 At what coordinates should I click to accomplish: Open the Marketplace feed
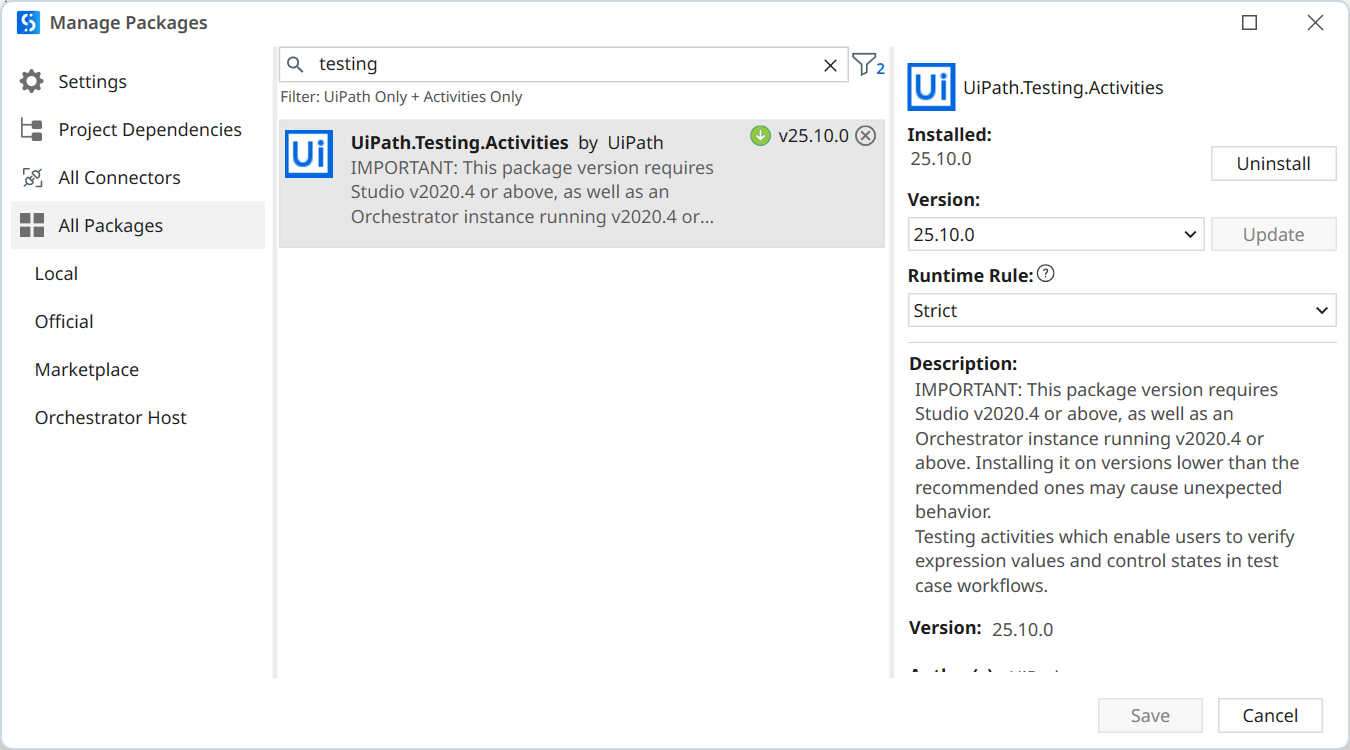87,370
